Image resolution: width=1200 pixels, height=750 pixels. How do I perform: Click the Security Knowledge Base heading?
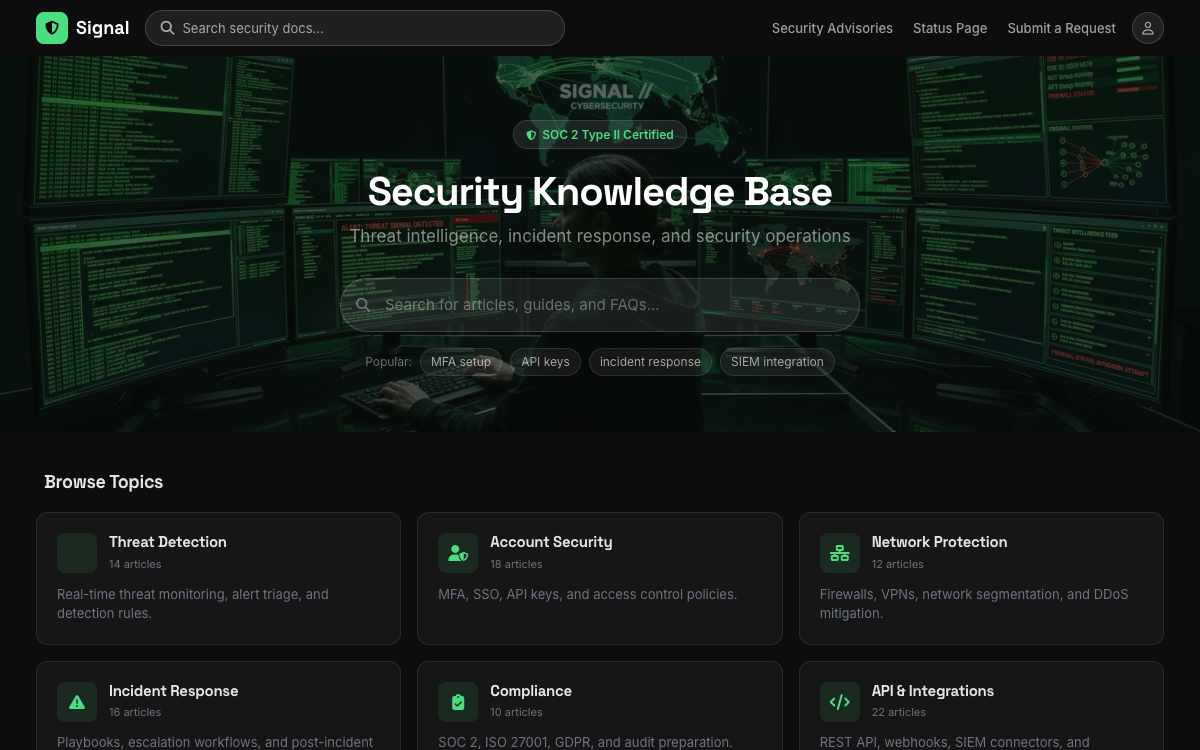click(600, 192)
